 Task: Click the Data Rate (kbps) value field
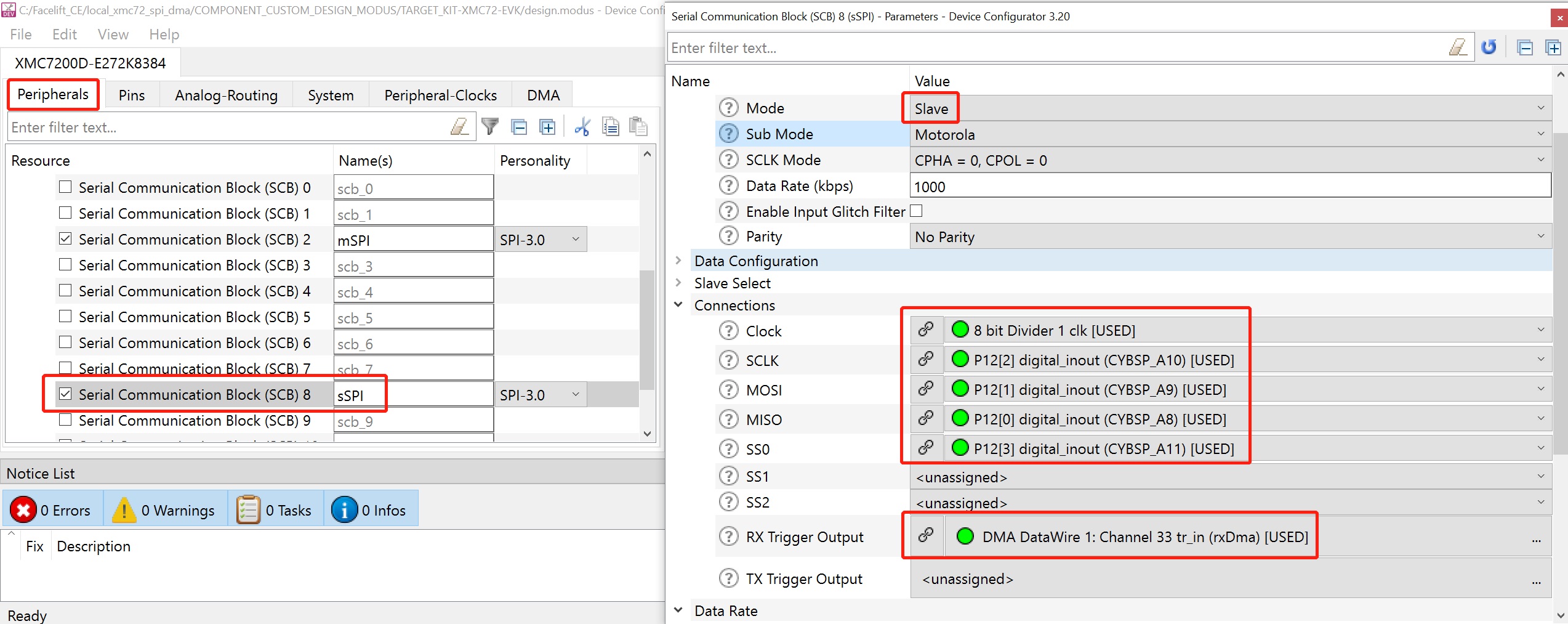pyautogui.click(x=1230, y=186)
